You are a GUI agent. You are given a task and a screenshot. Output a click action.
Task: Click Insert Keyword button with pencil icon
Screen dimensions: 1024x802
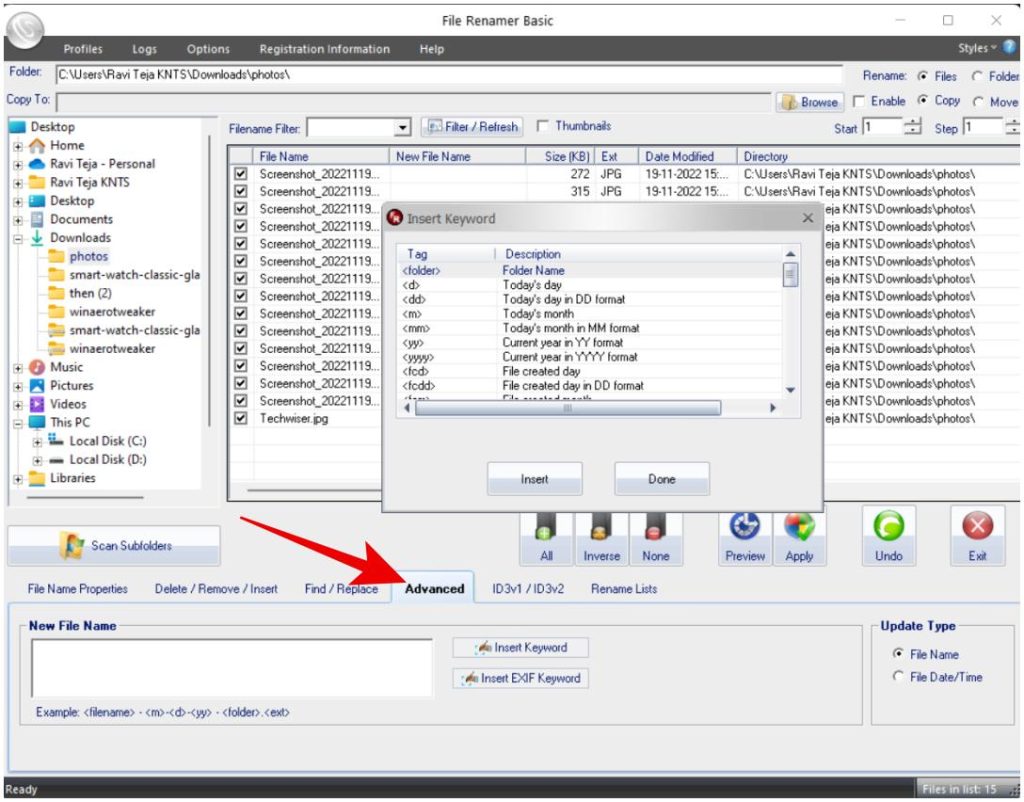coord(520,648)
